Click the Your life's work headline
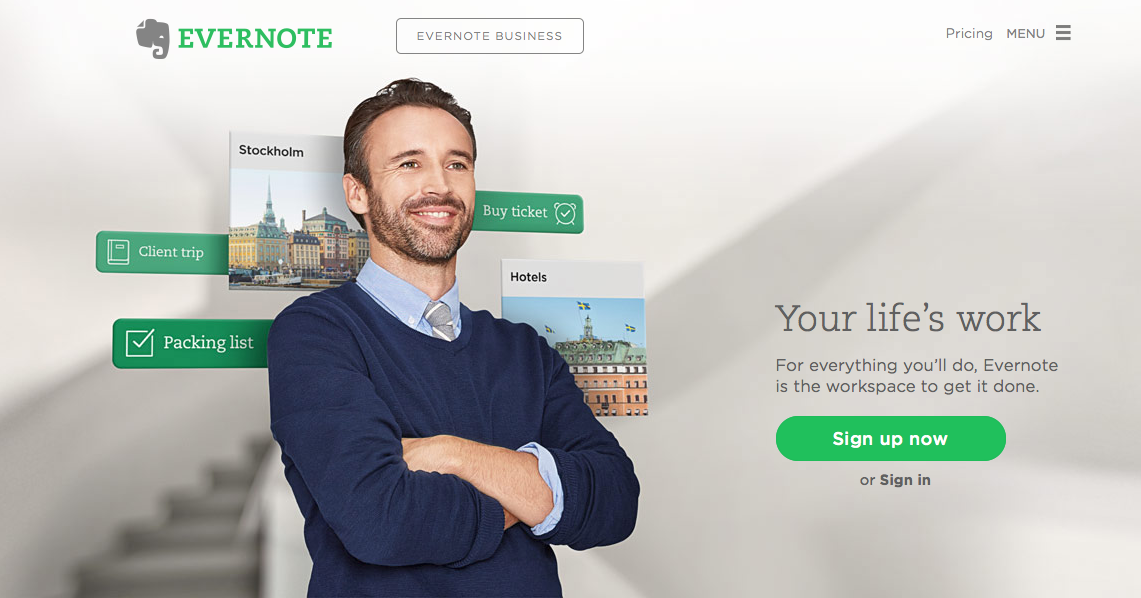The height and width of the screenshot is (598, 1141). coord(908,318)
